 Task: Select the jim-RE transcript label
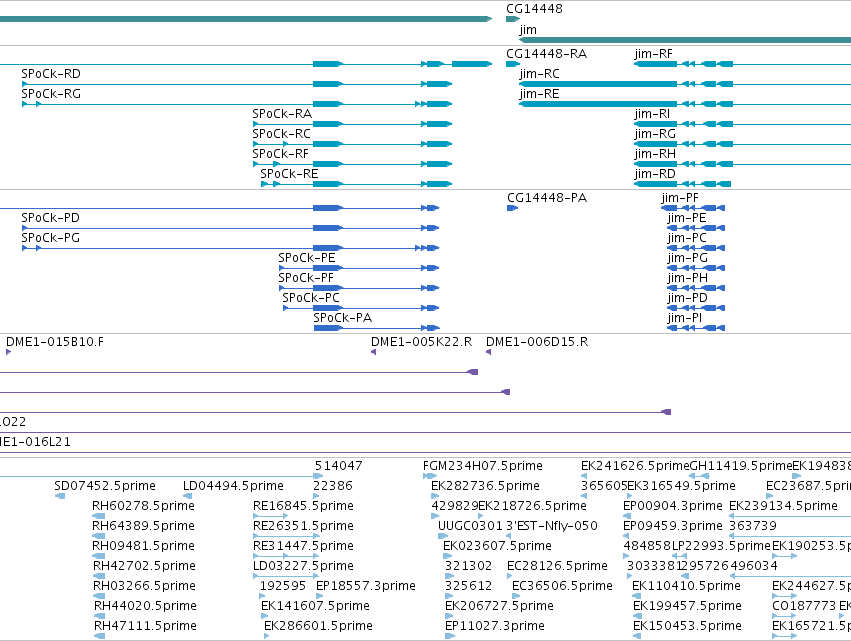pyautogui.click(x=539, y=94)
